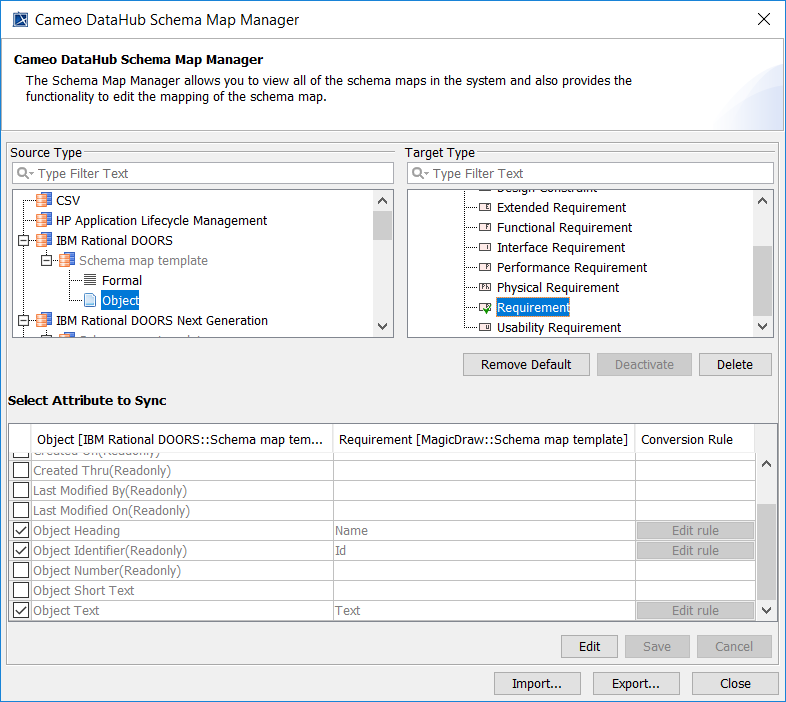The image size is (786, 702).
Task: Collapse the Schema map template node
Action: 46,260
